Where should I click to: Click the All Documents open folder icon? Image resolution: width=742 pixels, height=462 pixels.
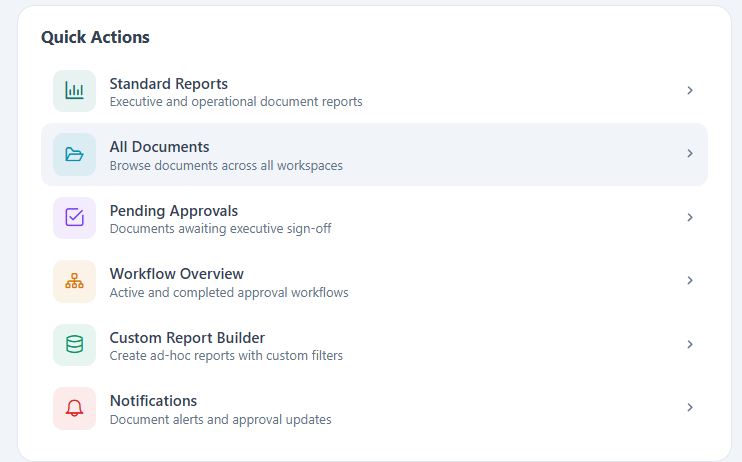[74, 154]
